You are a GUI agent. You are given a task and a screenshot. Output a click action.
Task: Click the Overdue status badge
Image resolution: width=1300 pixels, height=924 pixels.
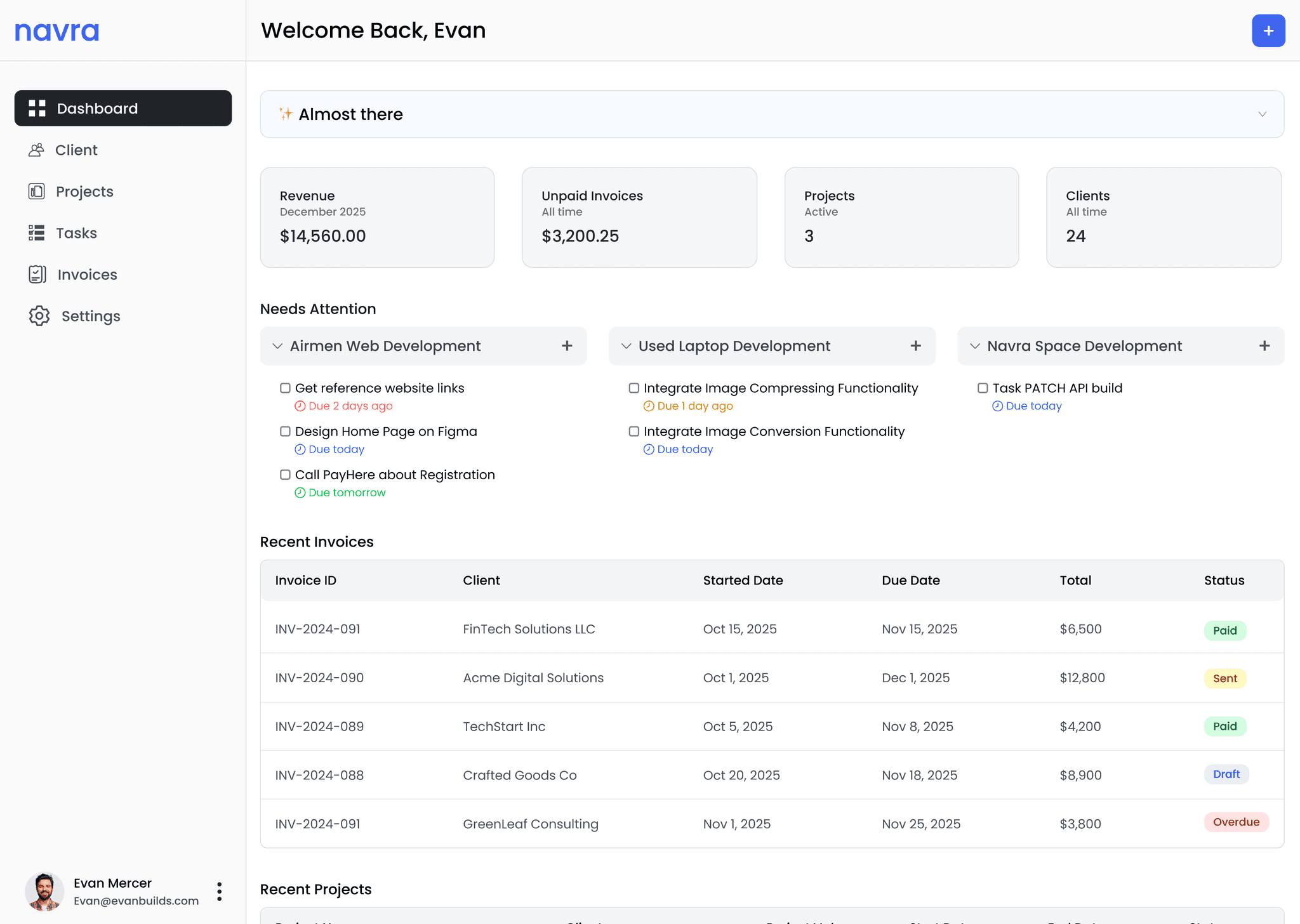[1235, 822]
